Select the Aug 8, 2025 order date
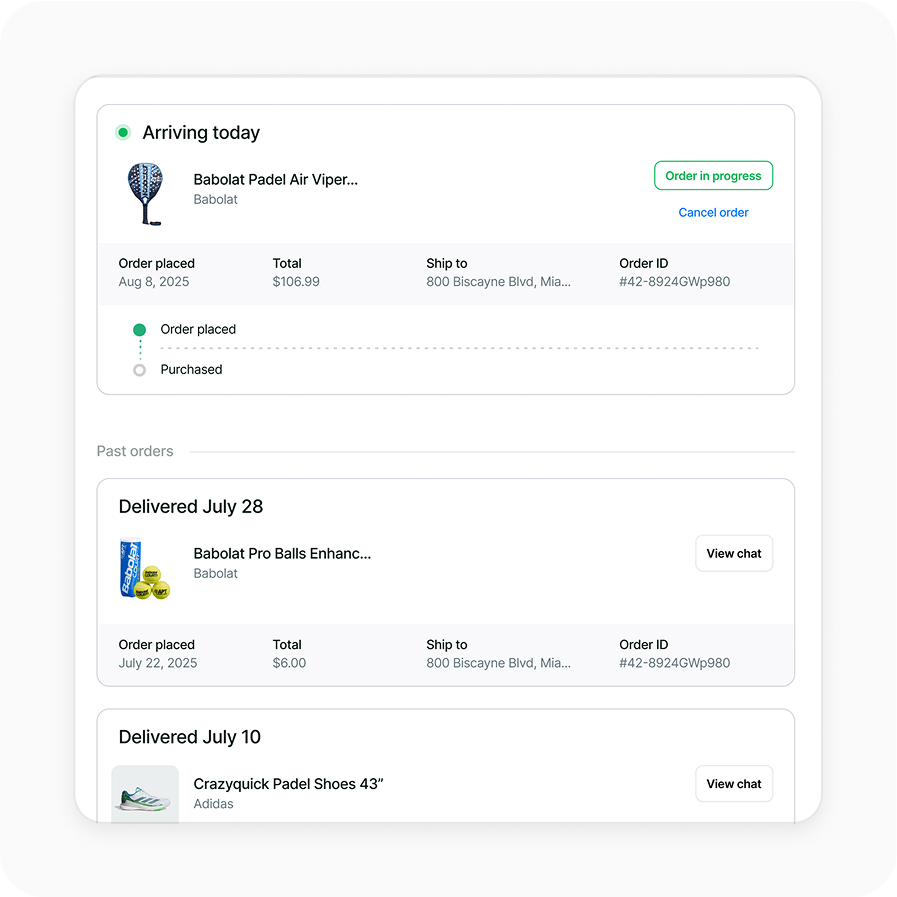 coord(153,282)
